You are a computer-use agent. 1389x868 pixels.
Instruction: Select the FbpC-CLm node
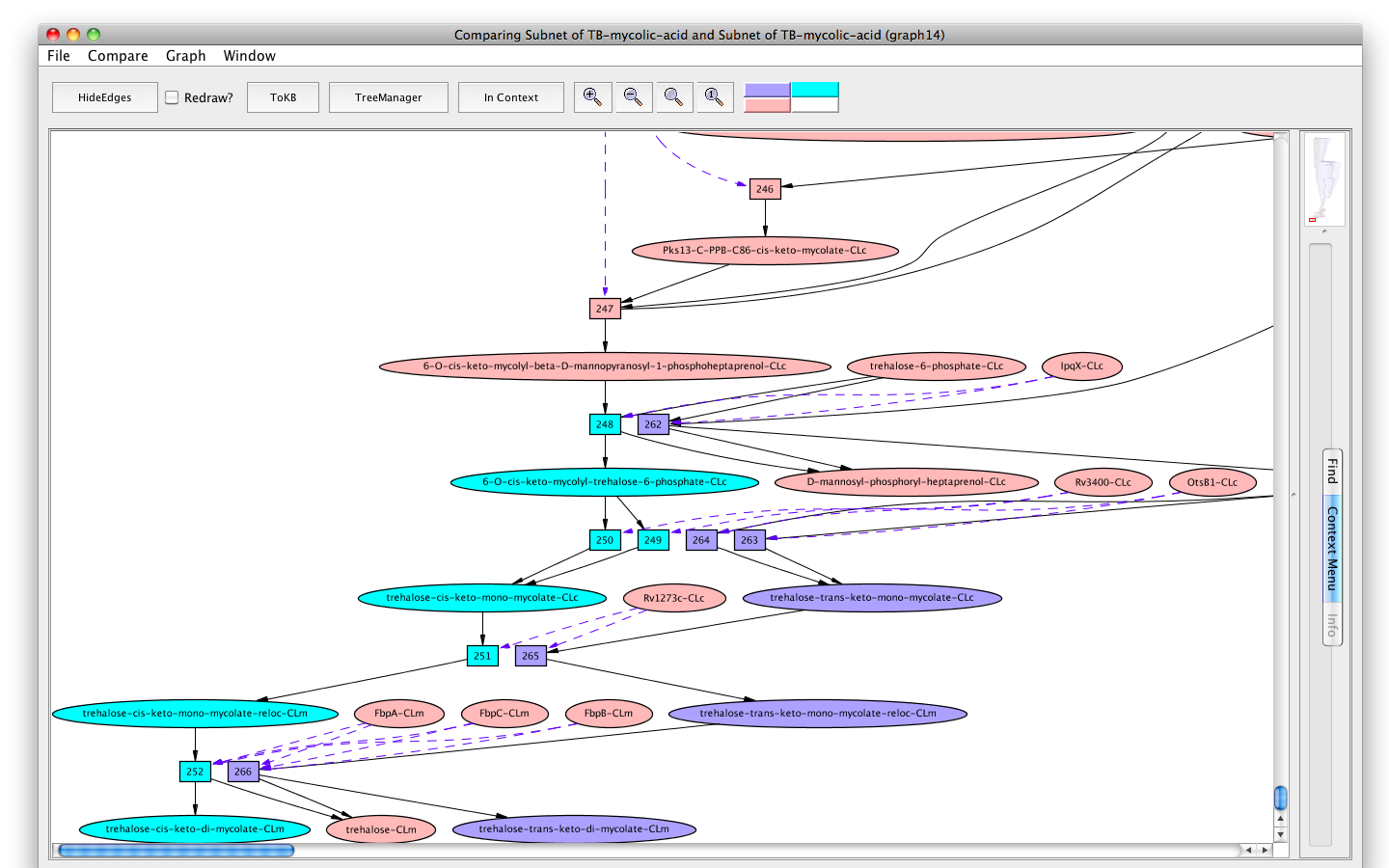504,714
